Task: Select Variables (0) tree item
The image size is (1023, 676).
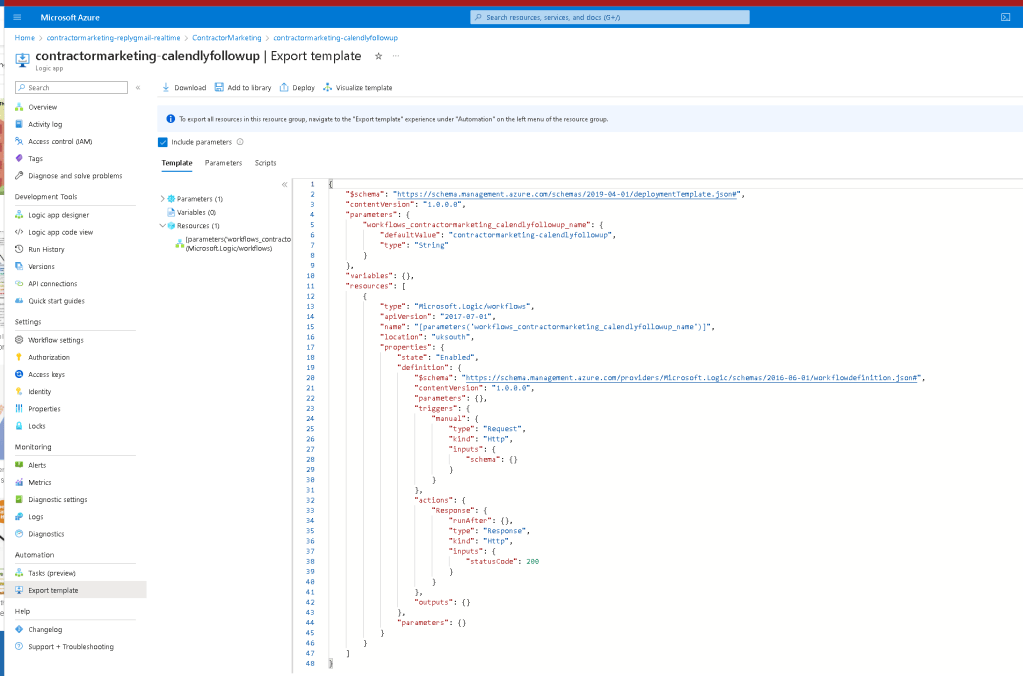Action: (196, 212)
